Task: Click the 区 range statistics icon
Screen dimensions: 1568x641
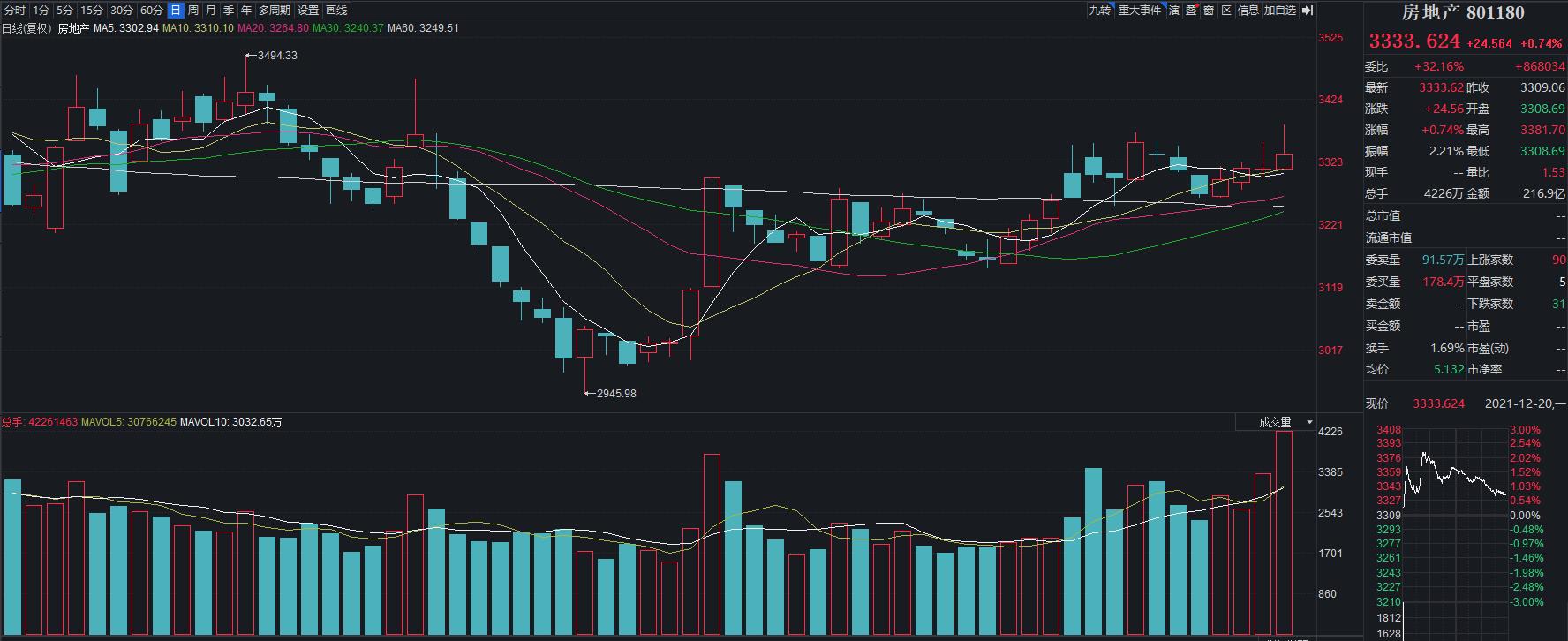Action: (1226, 11)
